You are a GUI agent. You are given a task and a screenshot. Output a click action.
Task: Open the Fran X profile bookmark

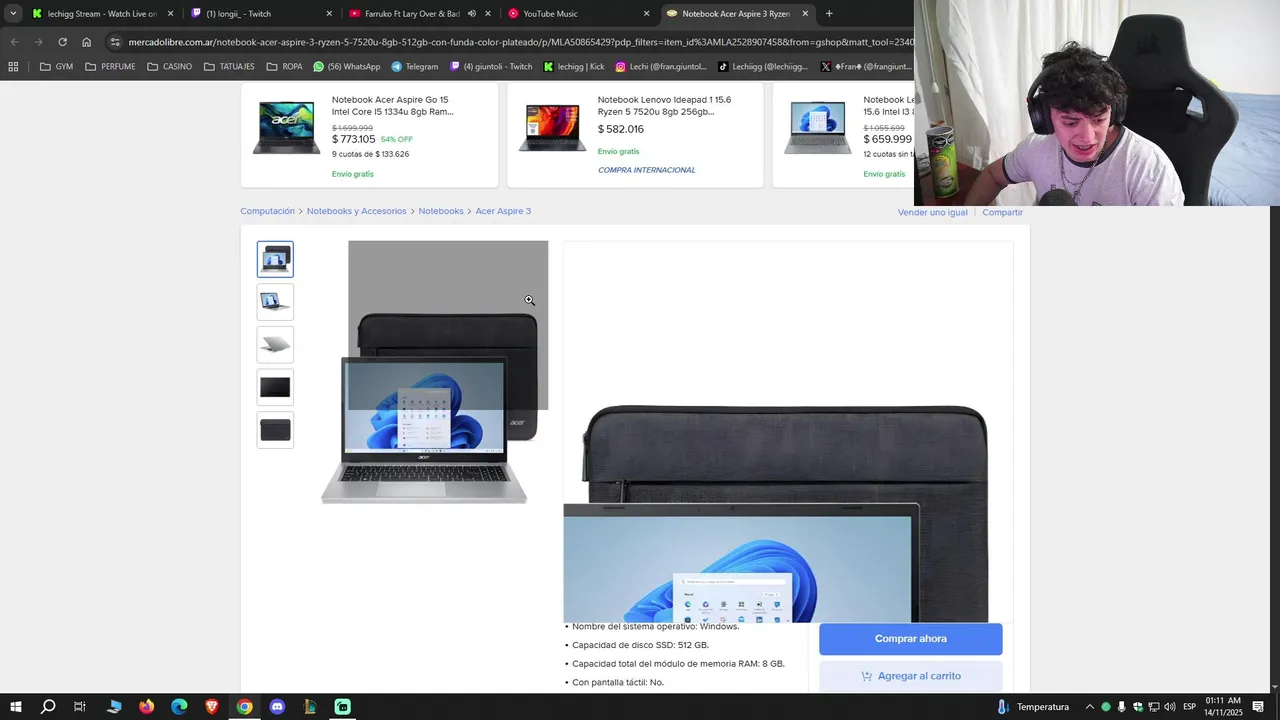coord(865,67)
